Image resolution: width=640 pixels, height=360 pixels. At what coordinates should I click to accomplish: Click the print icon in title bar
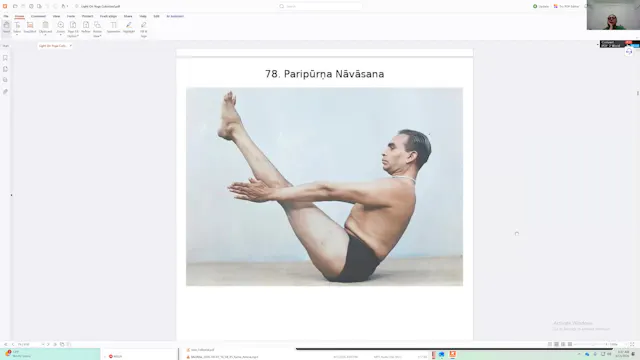[31, 6]
